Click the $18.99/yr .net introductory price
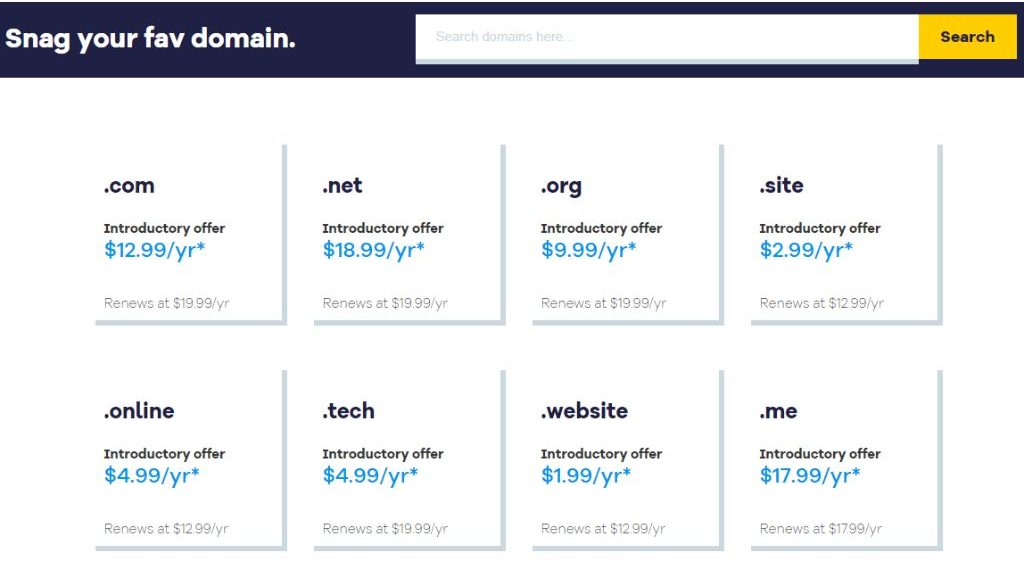 click(371, 250)
